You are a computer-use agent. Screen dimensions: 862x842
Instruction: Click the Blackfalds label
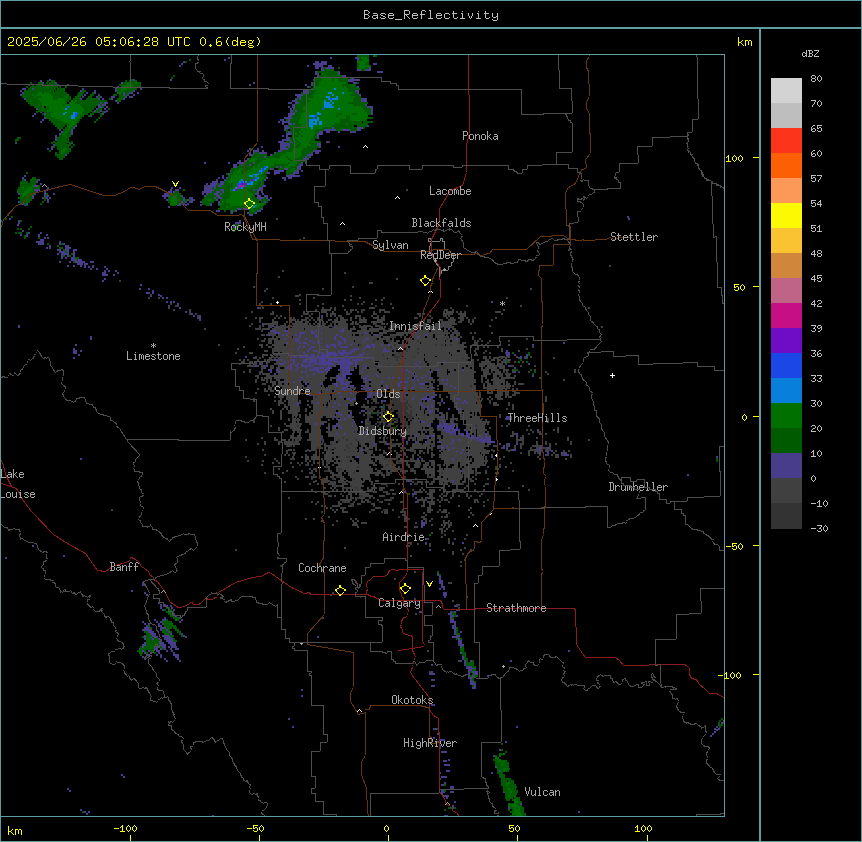pos(441,223)
